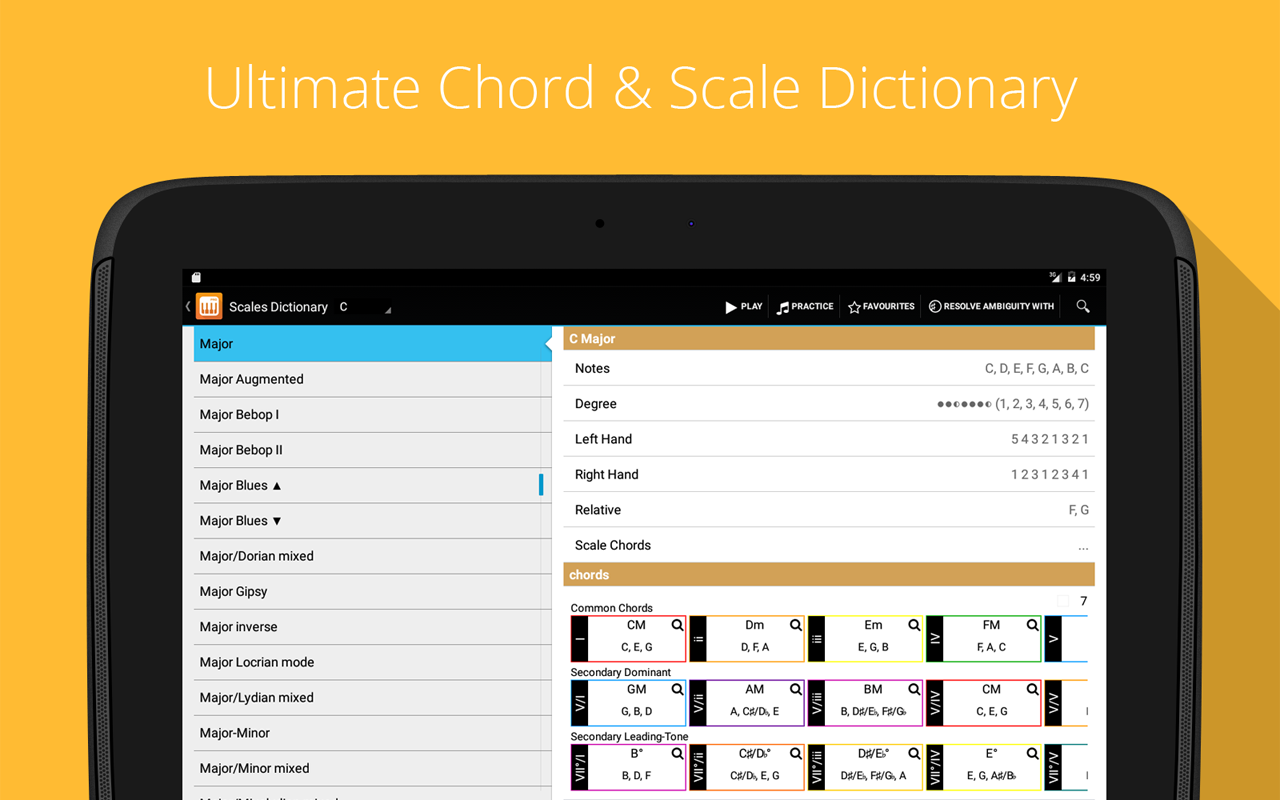Tap the orange piano app icon
This screenshot has height=800, width=1280.
(209, 307)
